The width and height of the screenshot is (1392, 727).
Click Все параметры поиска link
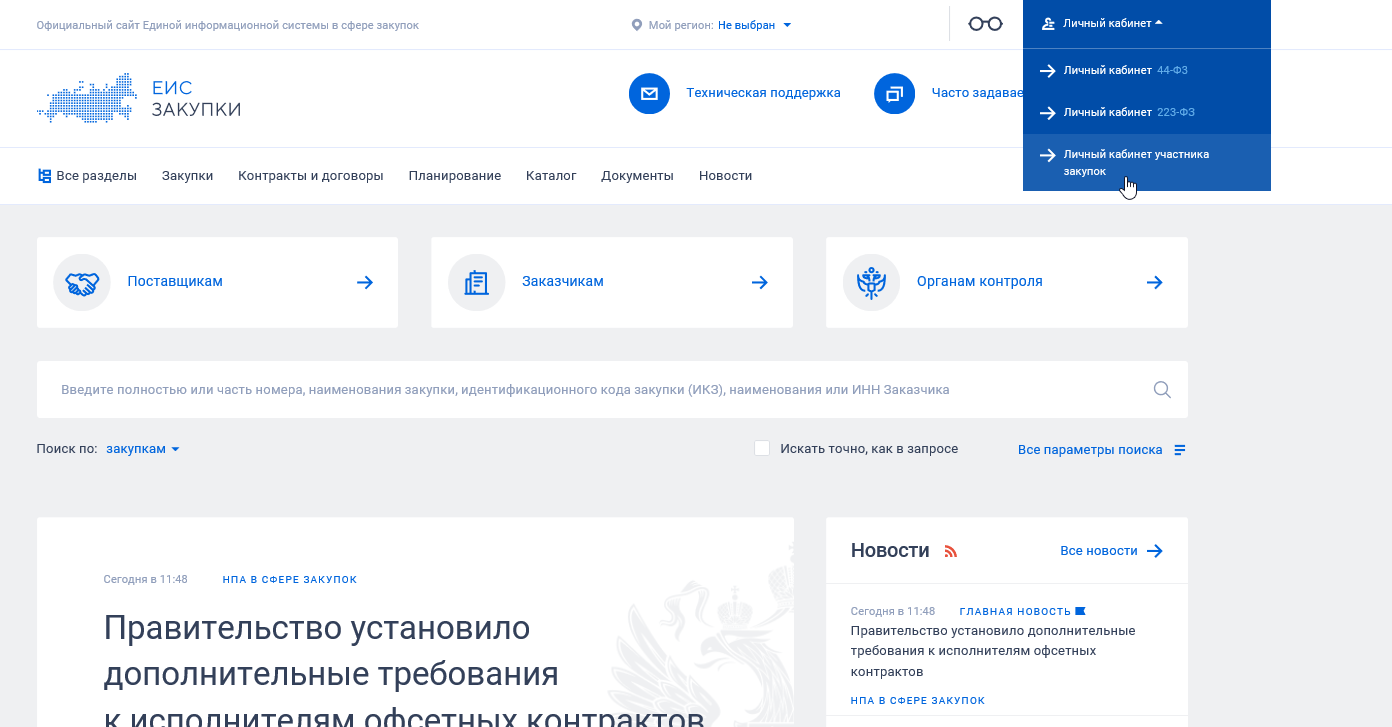pos(1090,450)
